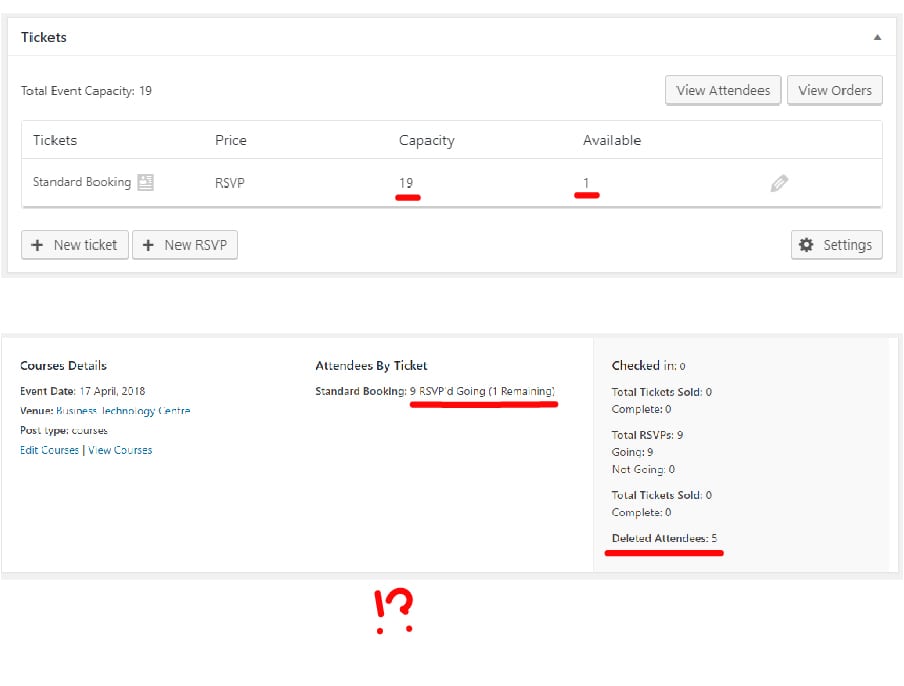Go to the View Courses link
Screen dimensions: 904x686
pos(120,450)
